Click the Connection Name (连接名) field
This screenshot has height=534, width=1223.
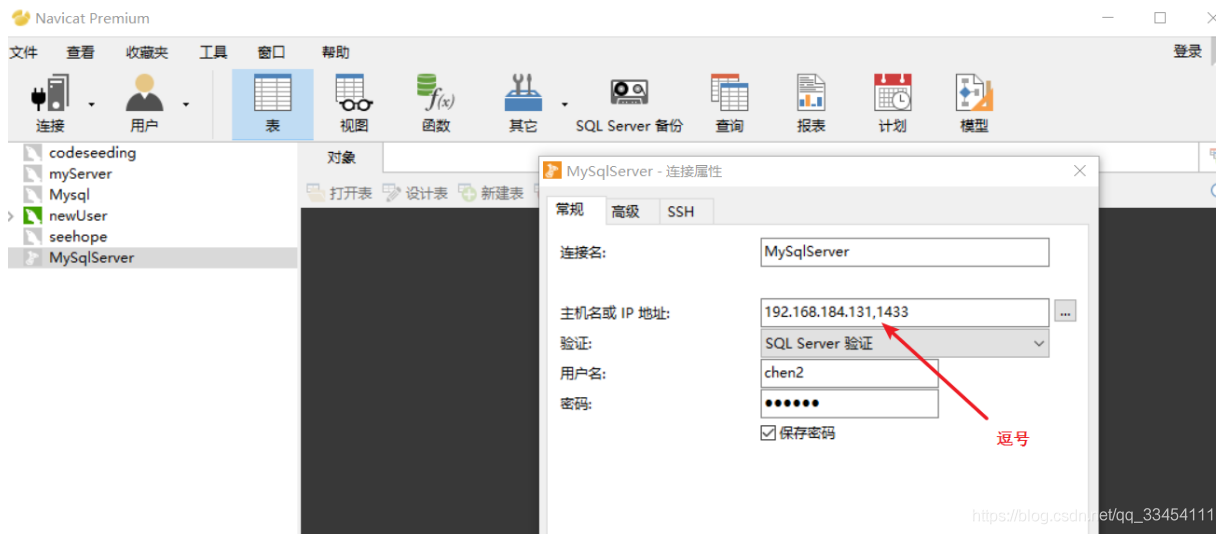pyautogui.click(x=905, y=252)
